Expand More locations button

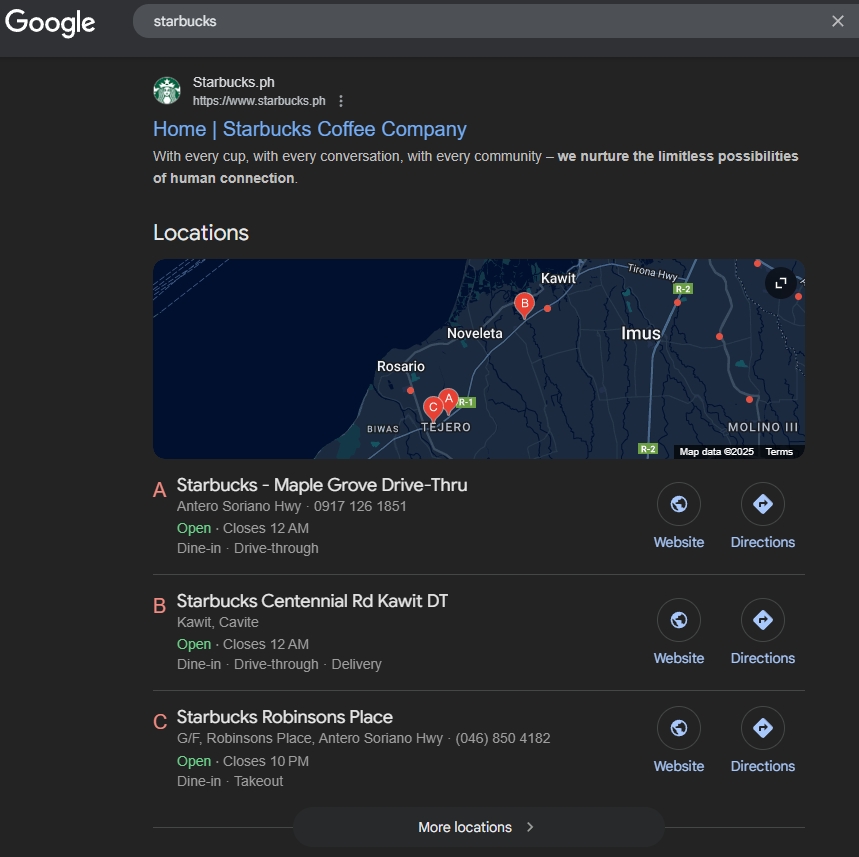(x=478, y=827)
